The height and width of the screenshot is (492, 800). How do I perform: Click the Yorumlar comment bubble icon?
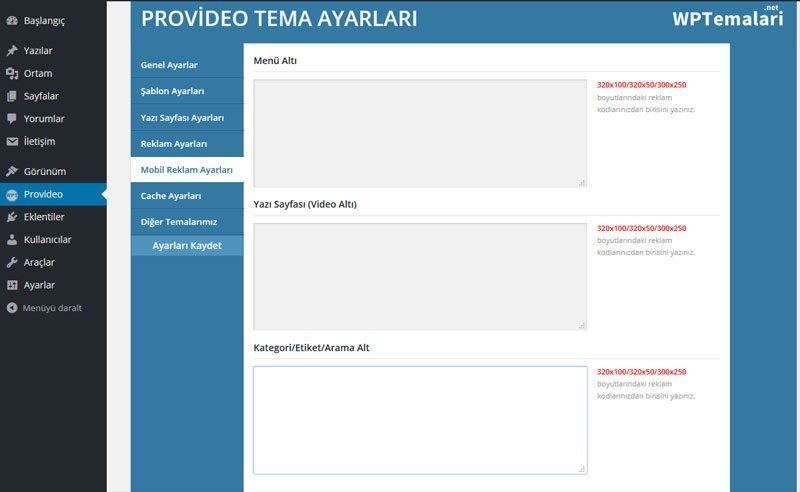point(12,118)
